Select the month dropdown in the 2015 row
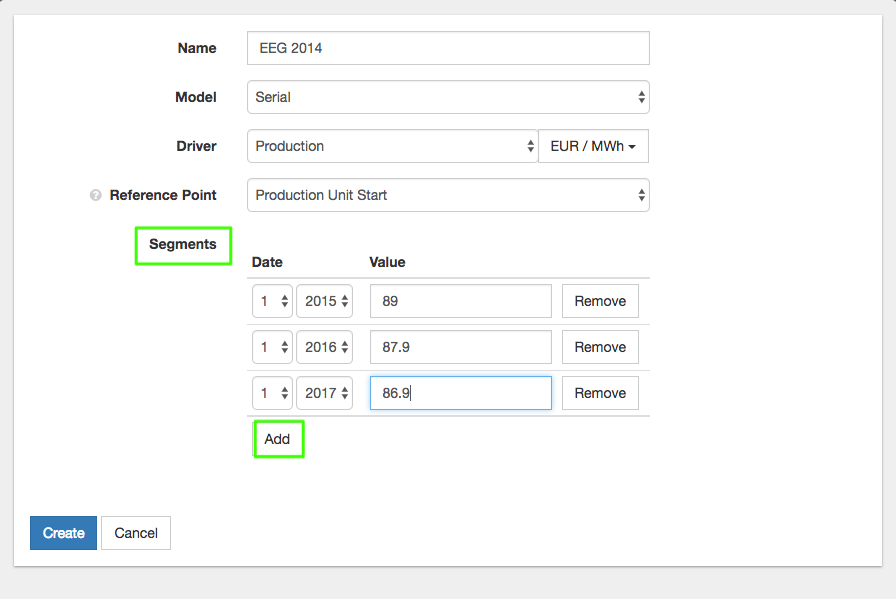896x599 pixels. 272,301
